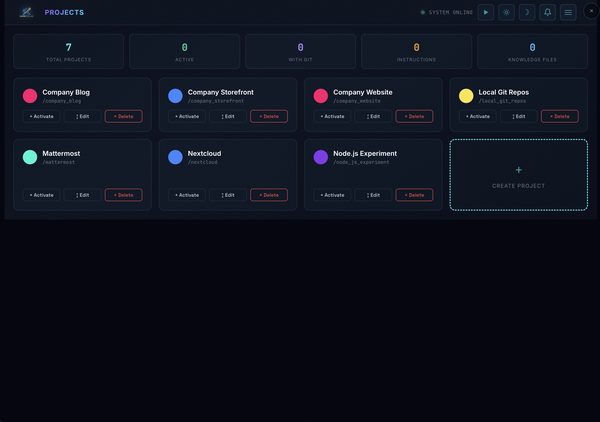Click the /node_js_experiment path text
The width and height of the screenshot is (600, 422).
coord(361,162)
